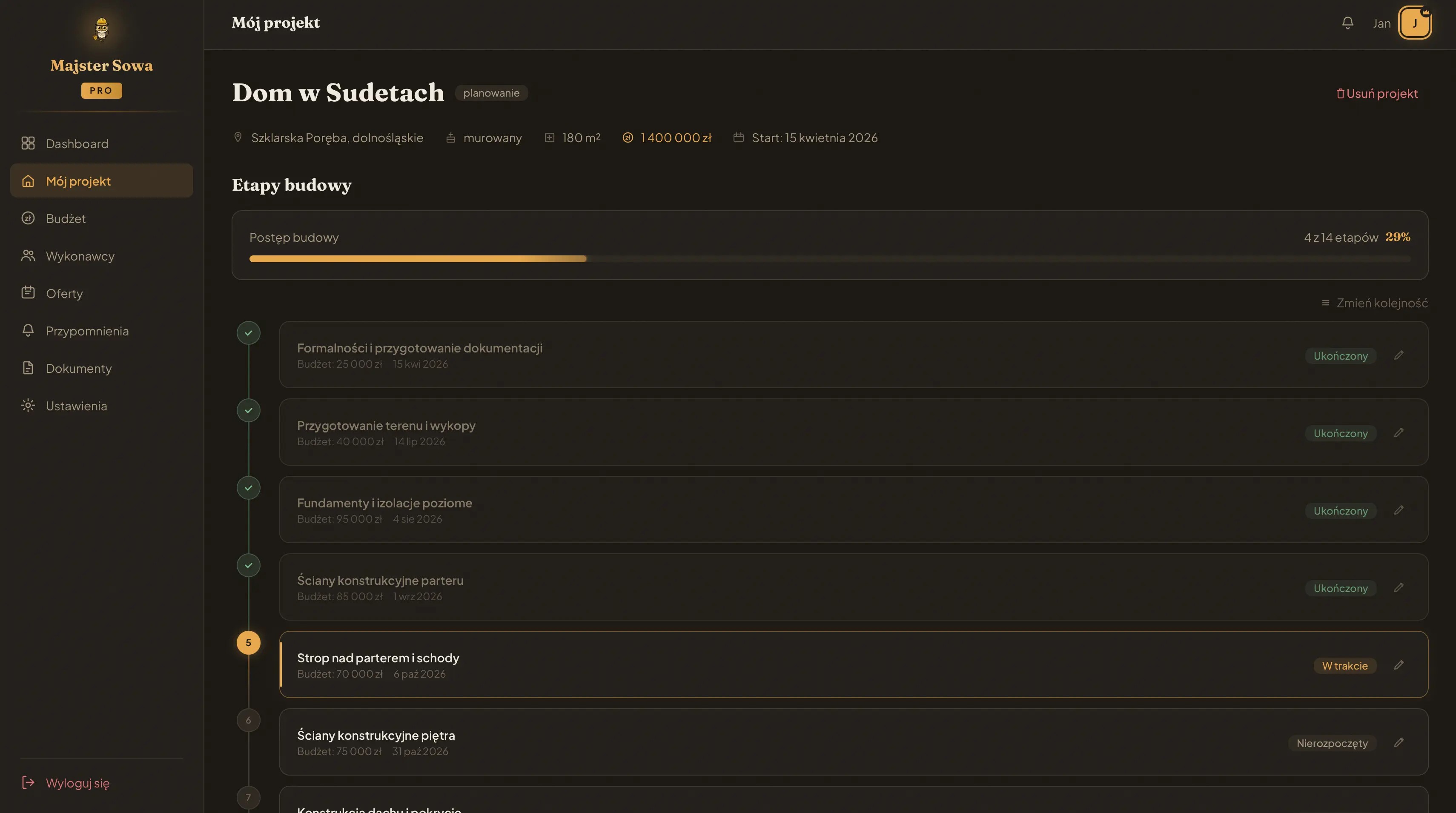Edit the Formalności i przygotowanie dokumentacji stage
Image resolution: width=1456 pixels, height=813 pixels.
[x=1399, y=355]
